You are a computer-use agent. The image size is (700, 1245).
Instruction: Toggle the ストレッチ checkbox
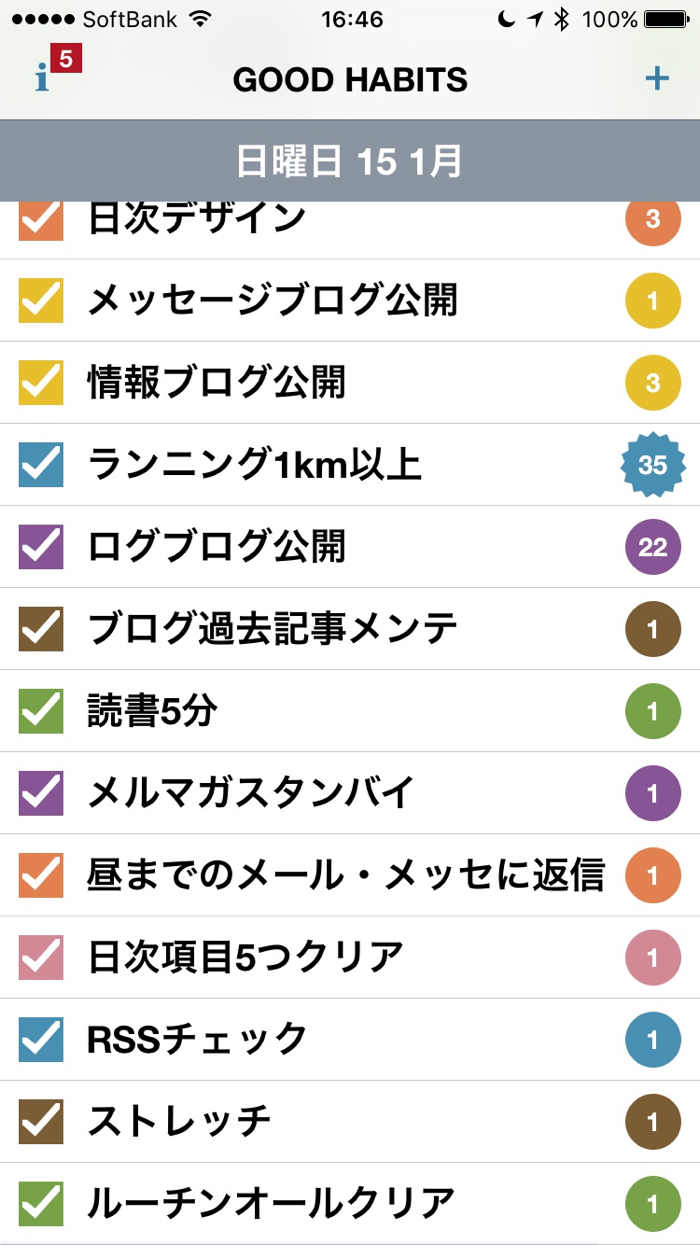[x=41, y=1121]
